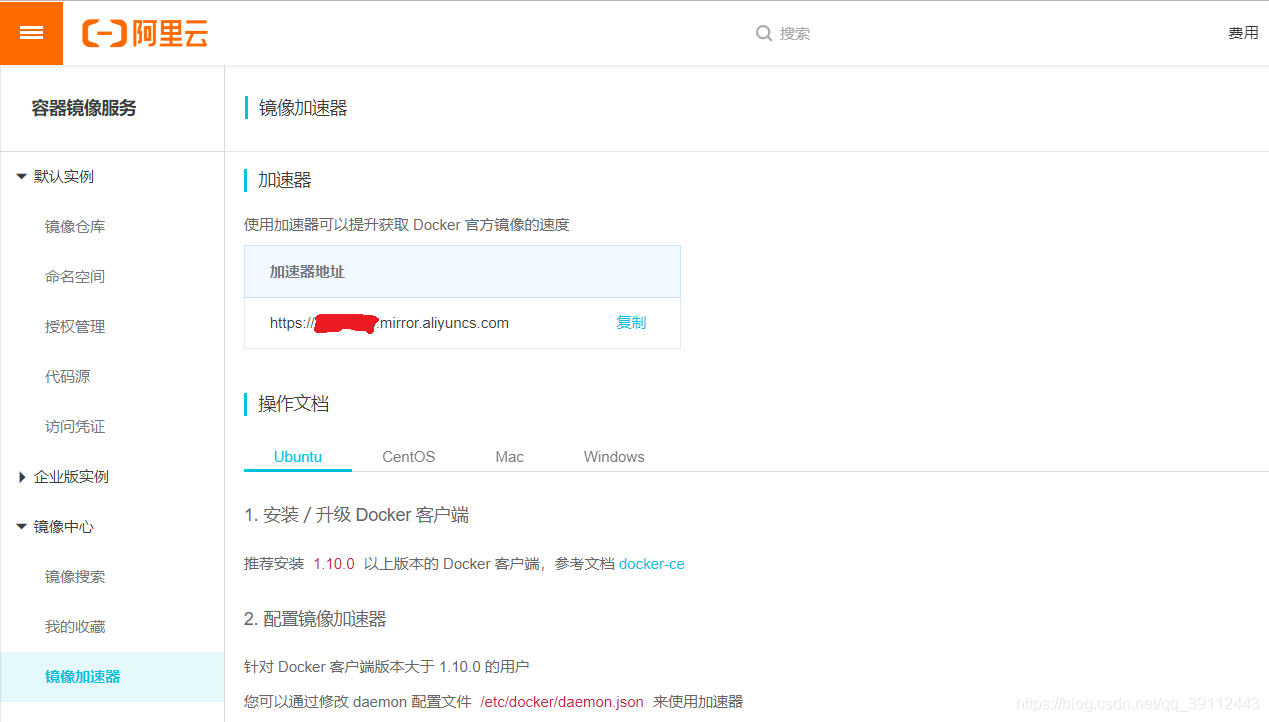Open the hamburger menu button
Screen dimensions: 1269x722
(31, 33)
